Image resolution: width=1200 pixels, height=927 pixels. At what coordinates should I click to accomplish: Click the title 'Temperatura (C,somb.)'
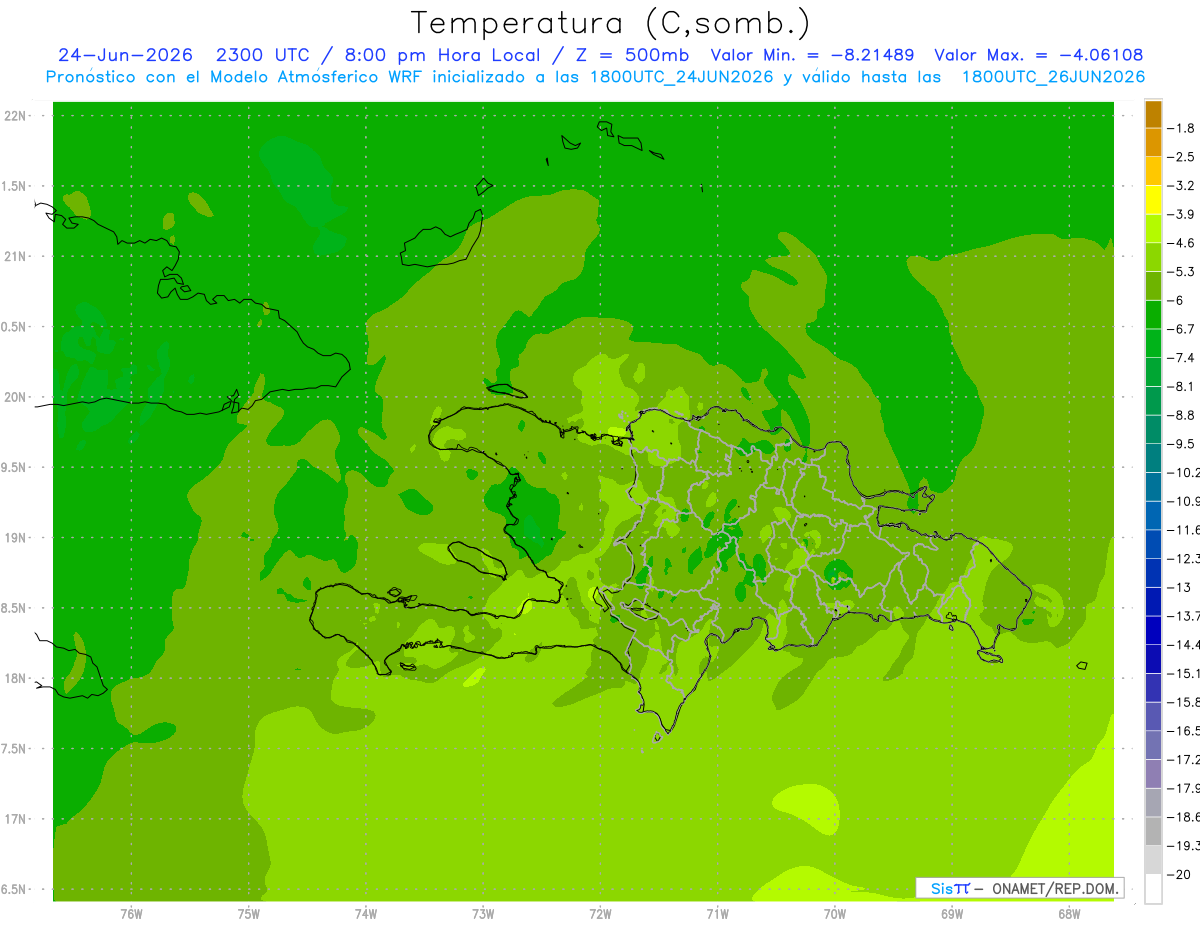[610, 23]
